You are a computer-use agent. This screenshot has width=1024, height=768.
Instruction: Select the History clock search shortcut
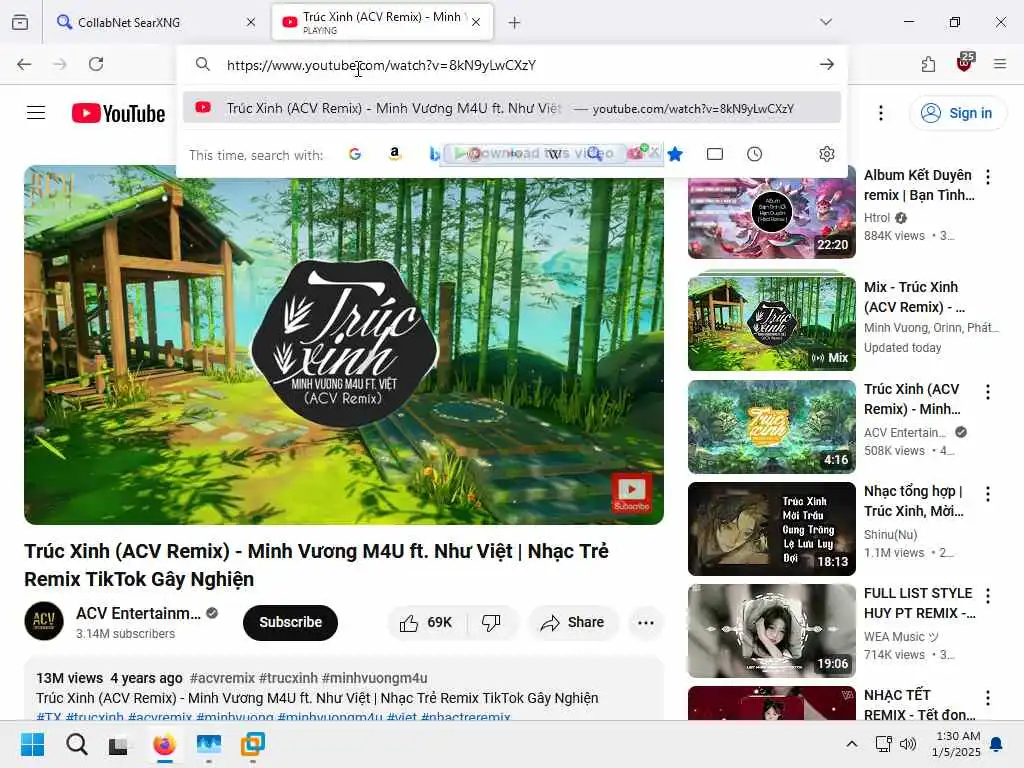tap(754, 154)
